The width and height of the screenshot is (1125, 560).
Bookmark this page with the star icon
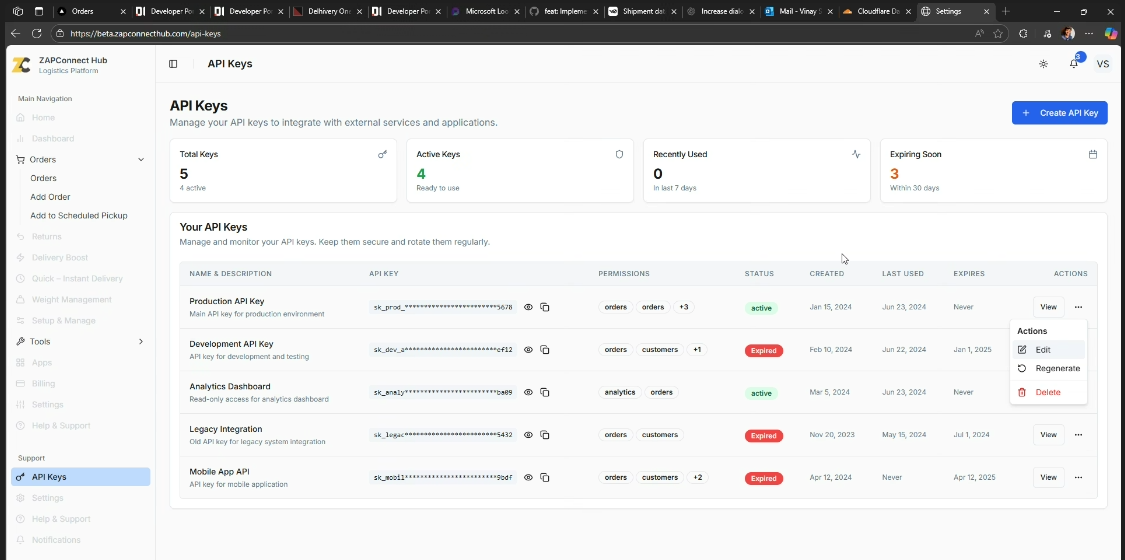(x=998, y=33)
